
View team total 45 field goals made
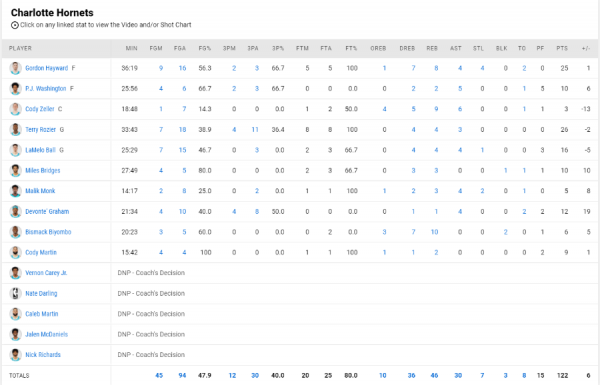click(159, 376)
